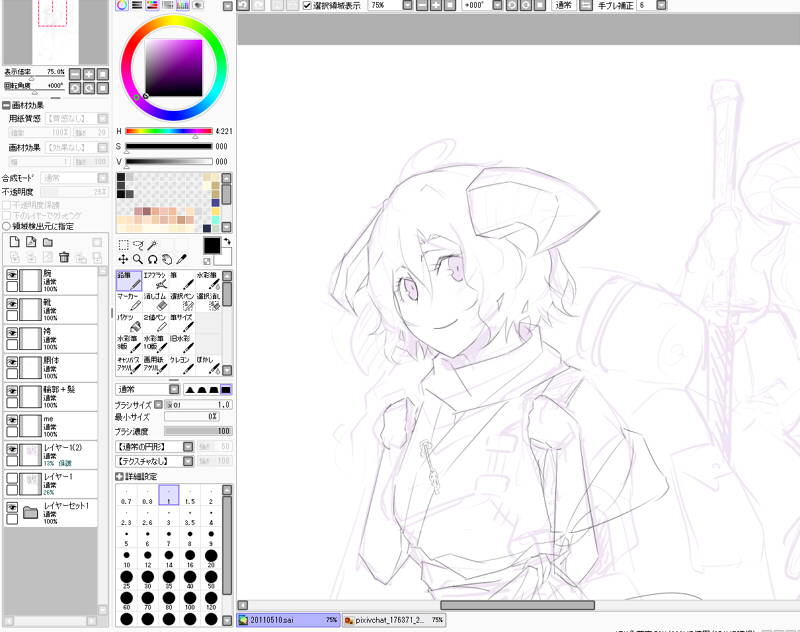
Task: Click the 通常 button in top toolbar
Action: 563,5
